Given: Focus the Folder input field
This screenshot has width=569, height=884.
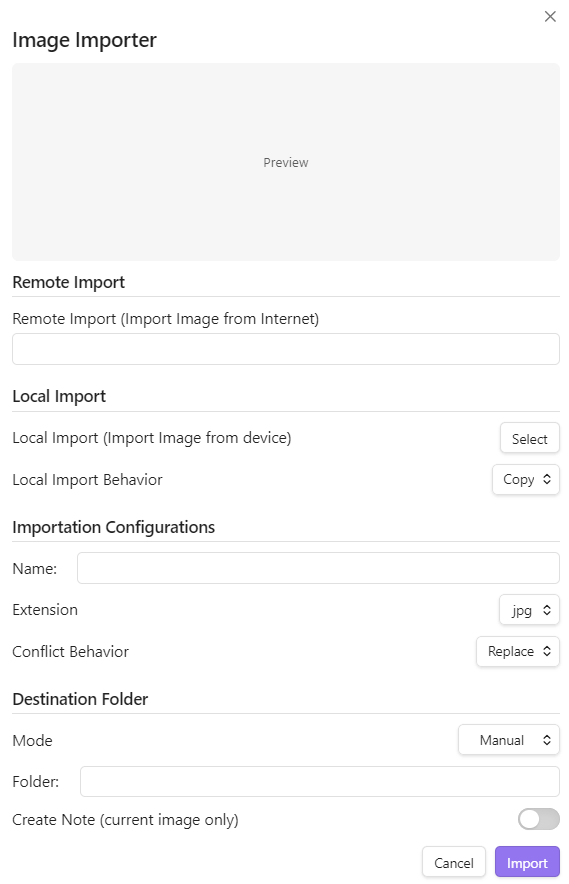Looking at the screenshot, I should [x=320, y=781].
